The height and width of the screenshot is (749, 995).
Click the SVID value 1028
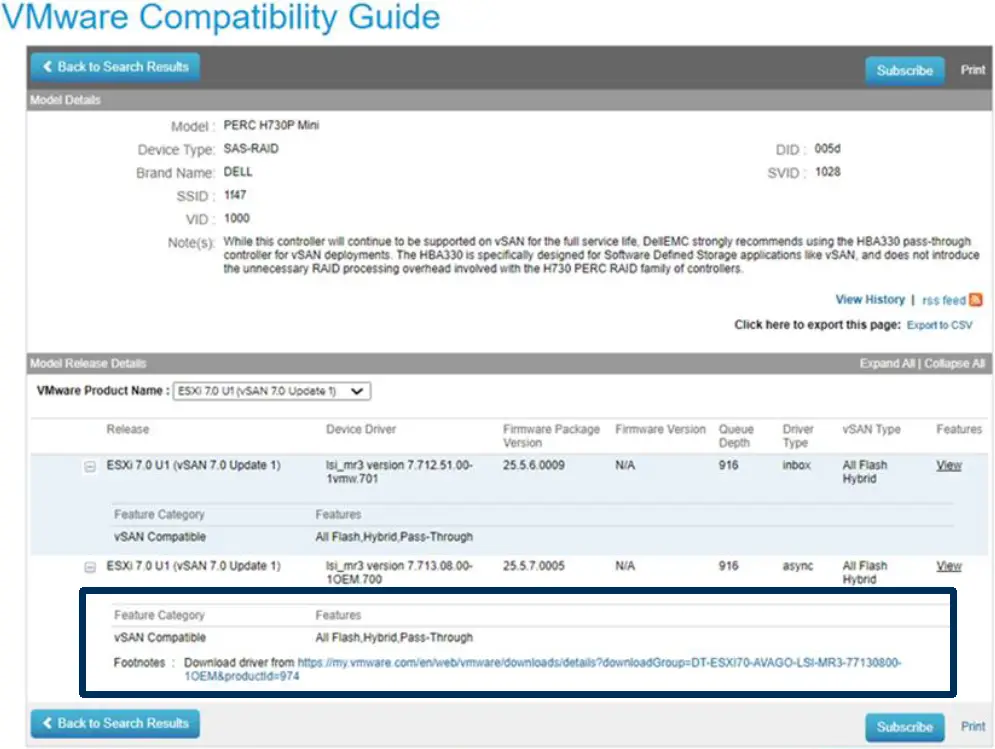[x=827, y=172]
